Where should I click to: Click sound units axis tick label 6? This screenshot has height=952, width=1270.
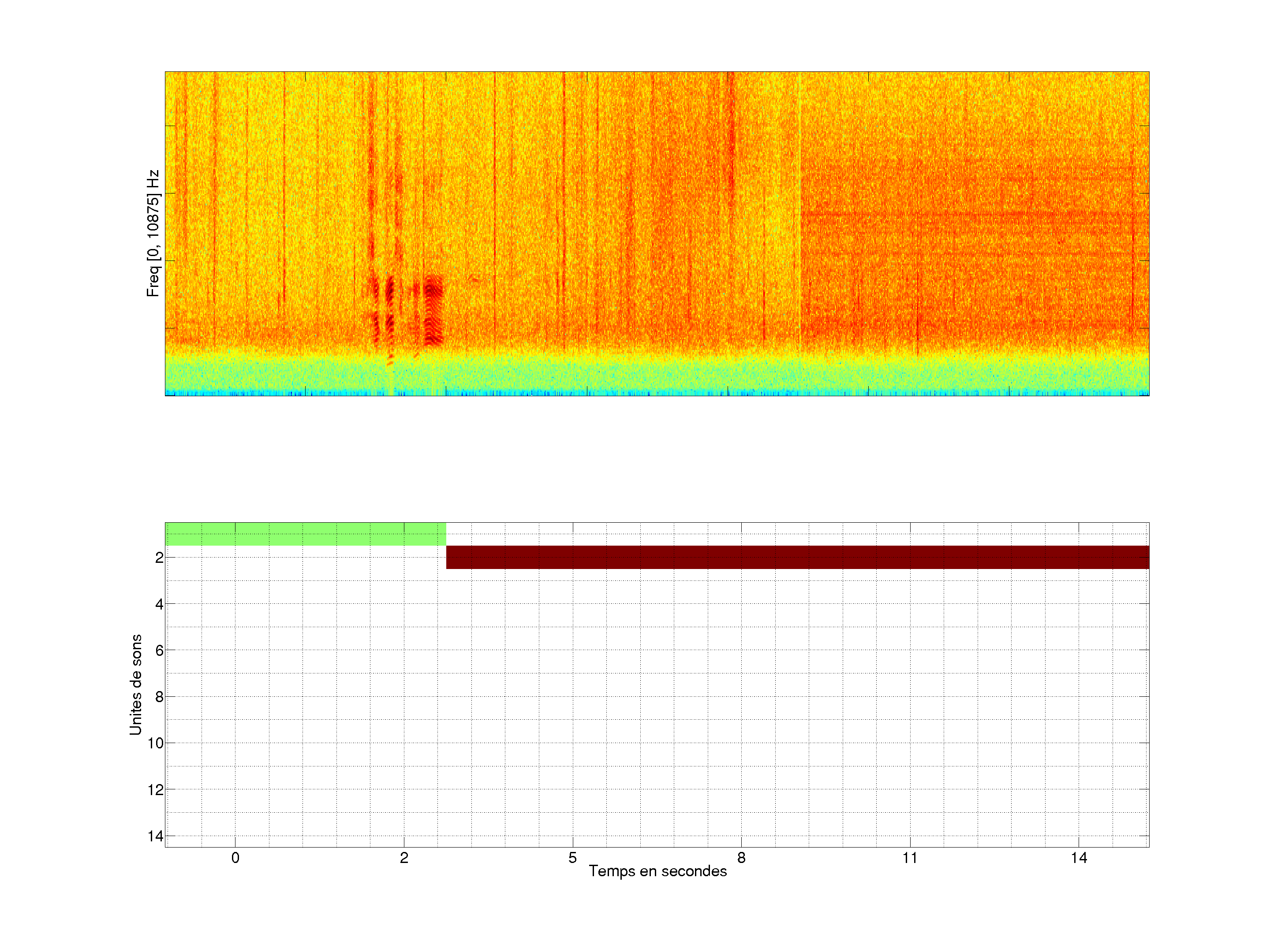[159, 650]
